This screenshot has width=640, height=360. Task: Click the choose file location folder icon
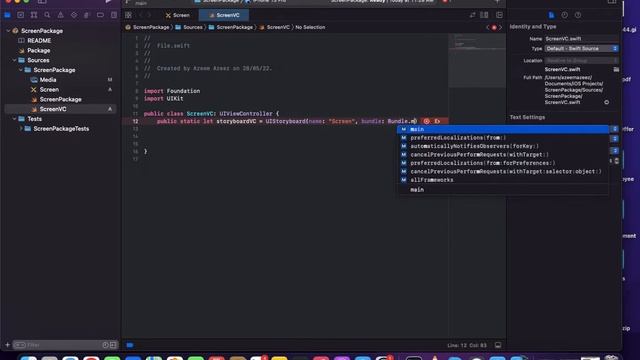tap(616, 69)
